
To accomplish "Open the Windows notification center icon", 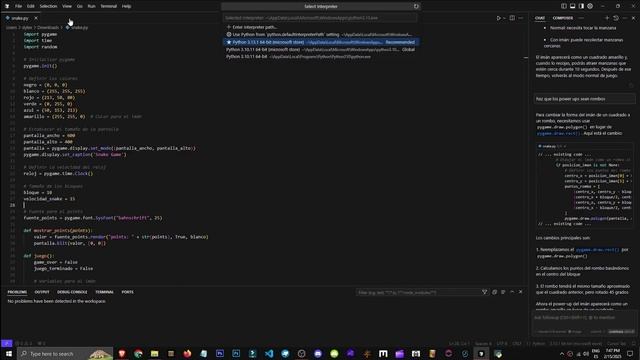I will point(630,353).
